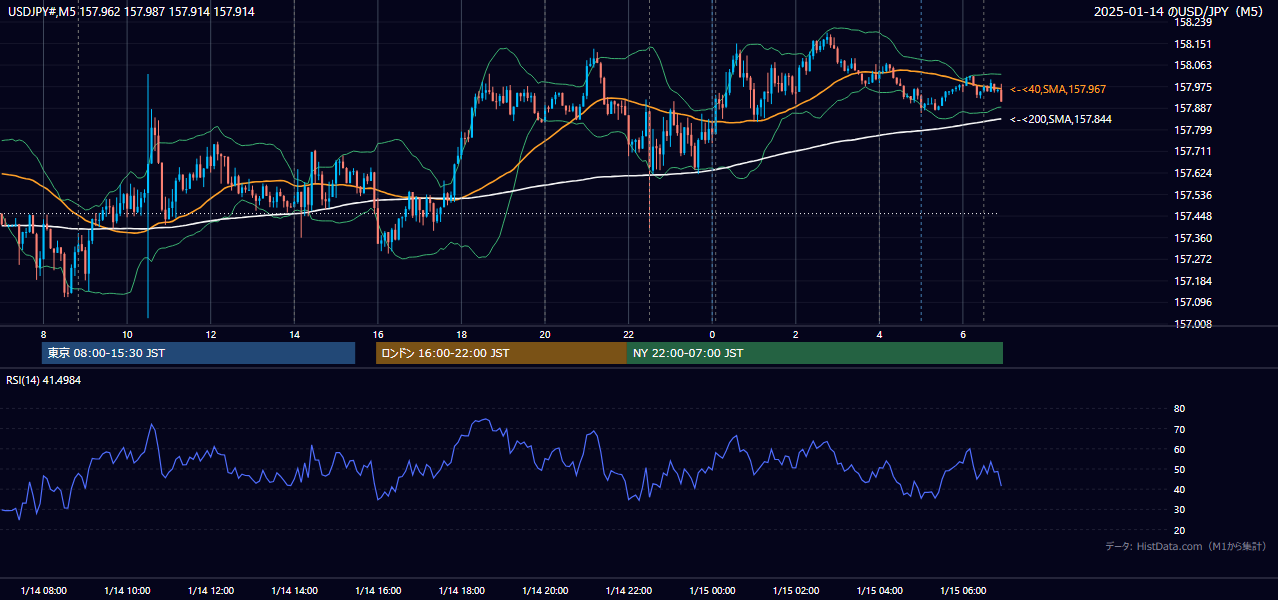
Task: Click the 1/14 18:00 bottom time label
Action: point(461,591)
